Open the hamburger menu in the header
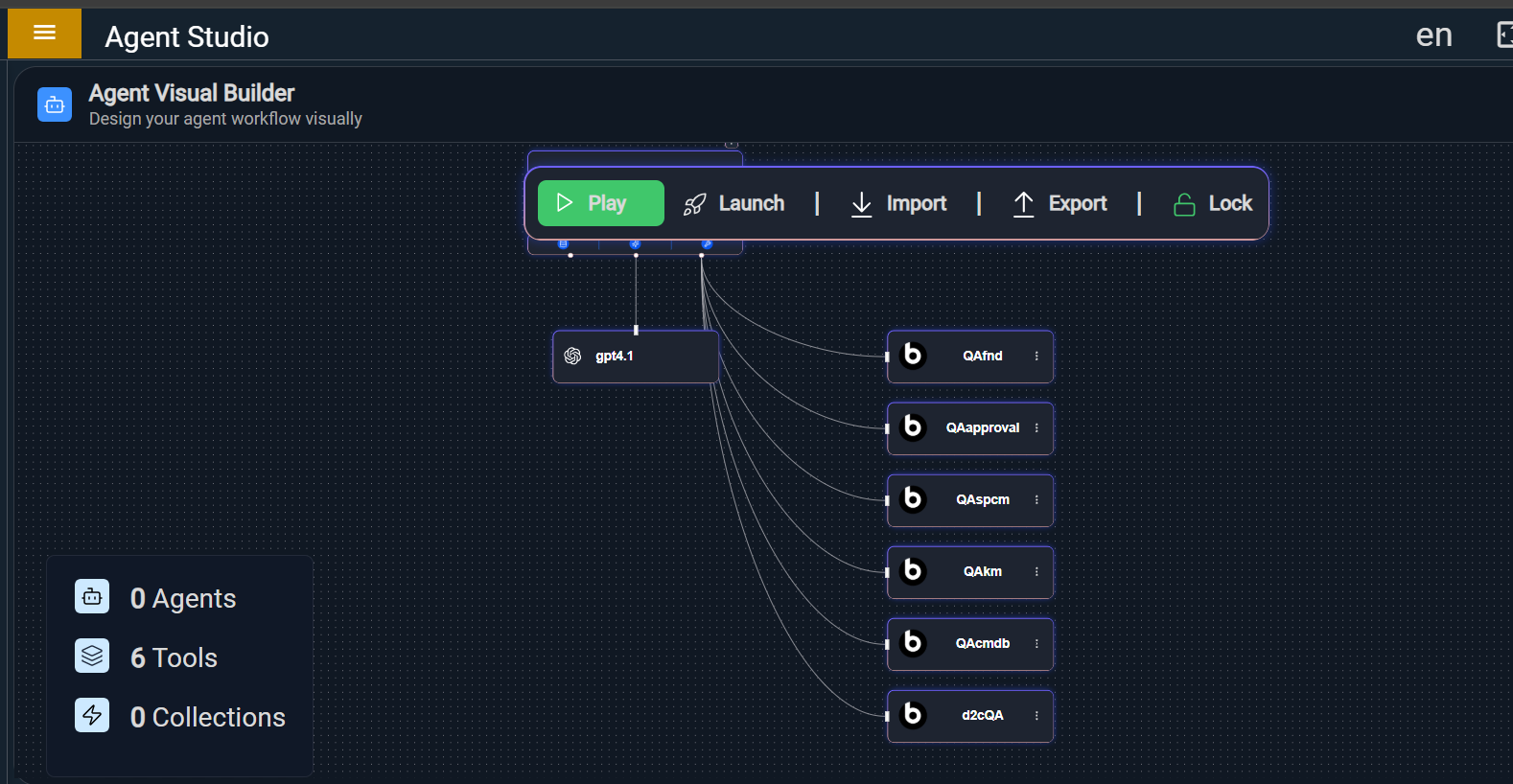 (x=44, y=34)
